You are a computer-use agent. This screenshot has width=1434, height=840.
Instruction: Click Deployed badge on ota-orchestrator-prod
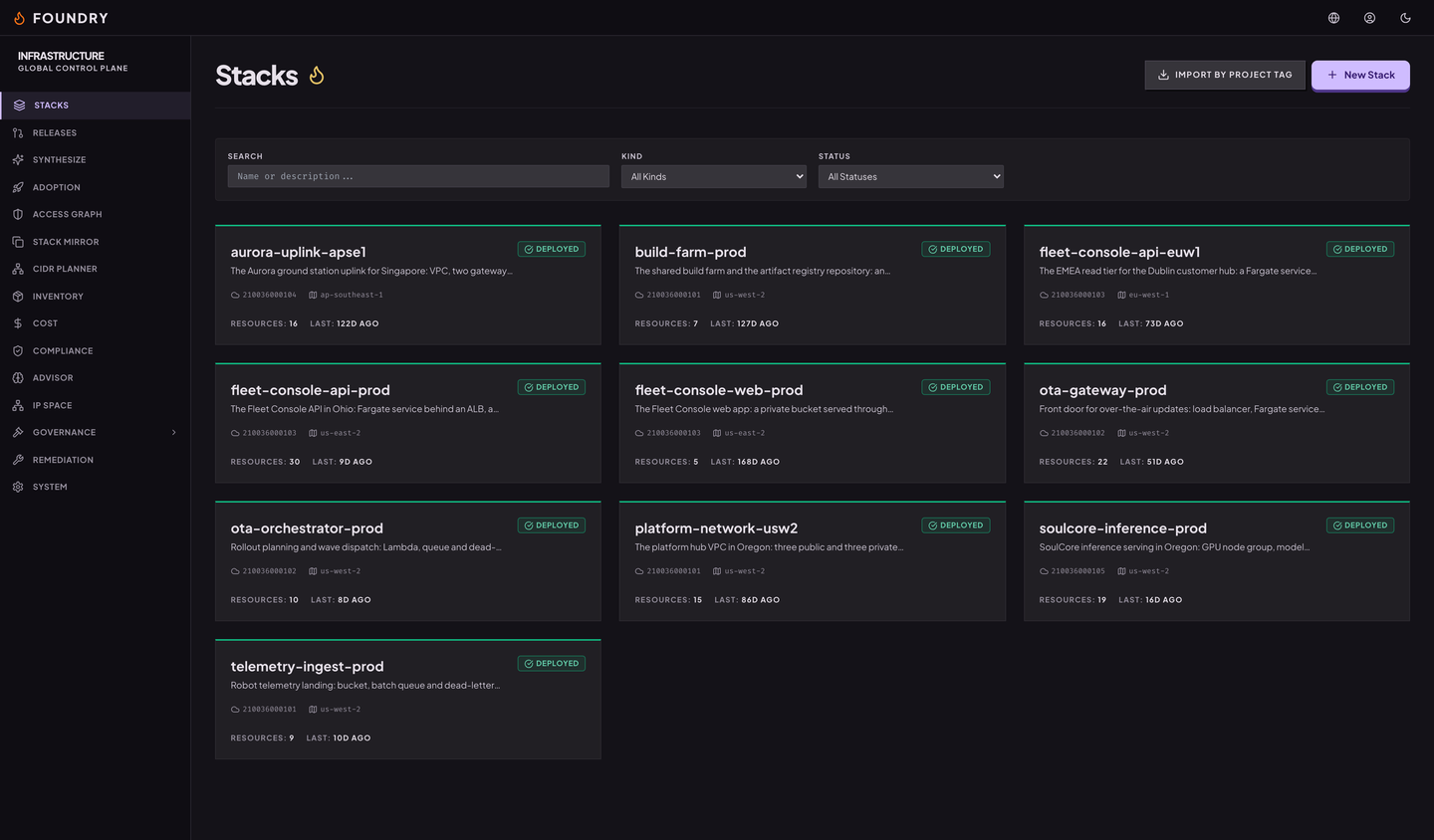coord(552,525)
